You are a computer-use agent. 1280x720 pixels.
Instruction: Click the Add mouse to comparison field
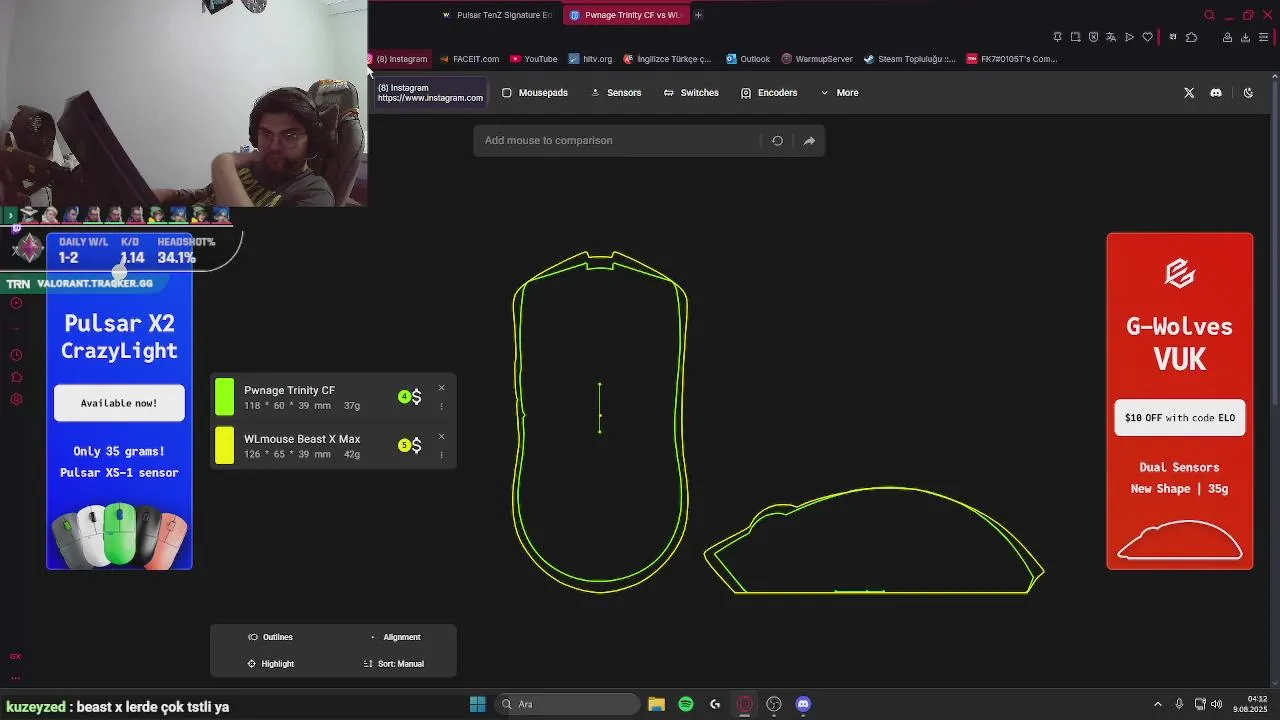(x=617, y=141)
